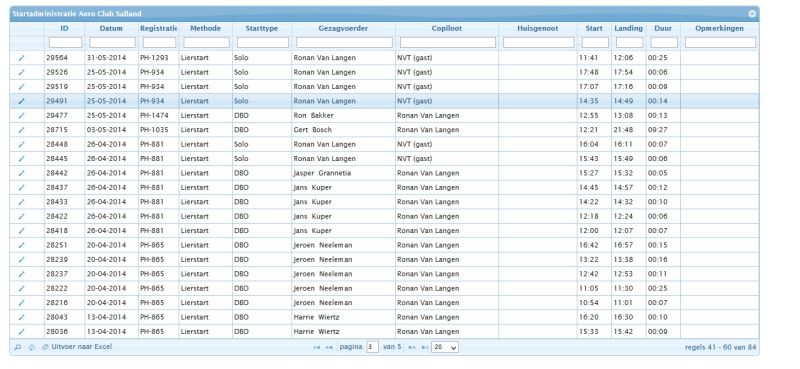The image size is (800, 369).
Task: Click Uitvoer naar Excel export button
Action: coord(77,347)
